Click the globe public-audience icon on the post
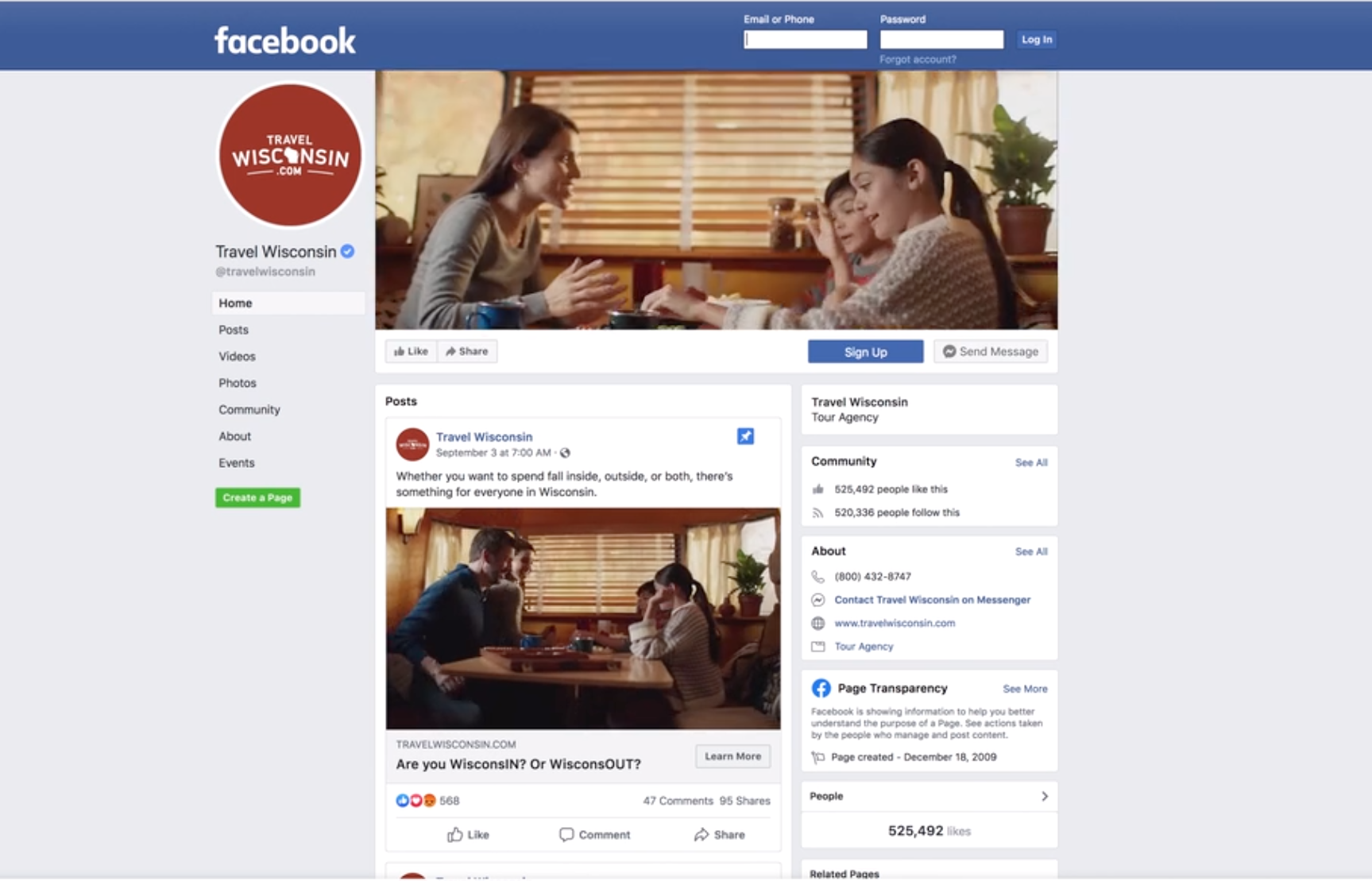Screen dimensions: 1372x881 click(x=565, y=453)
